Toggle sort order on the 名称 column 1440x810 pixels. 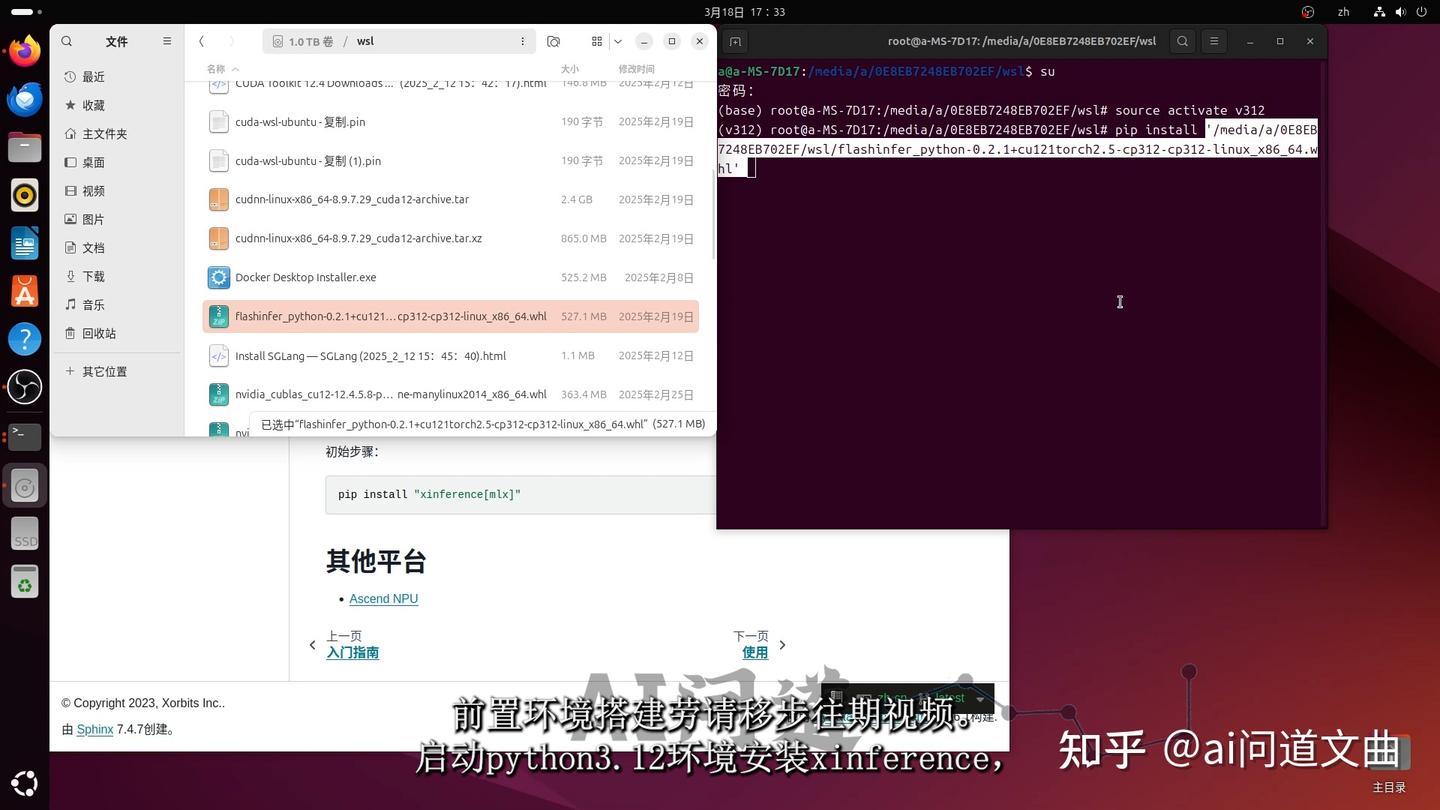(216, 69)
